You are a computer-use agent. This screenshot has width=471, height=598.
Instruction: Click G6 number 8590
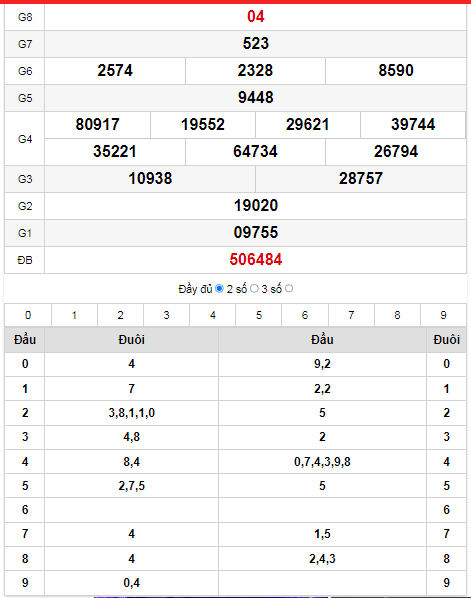pos(396,71)
